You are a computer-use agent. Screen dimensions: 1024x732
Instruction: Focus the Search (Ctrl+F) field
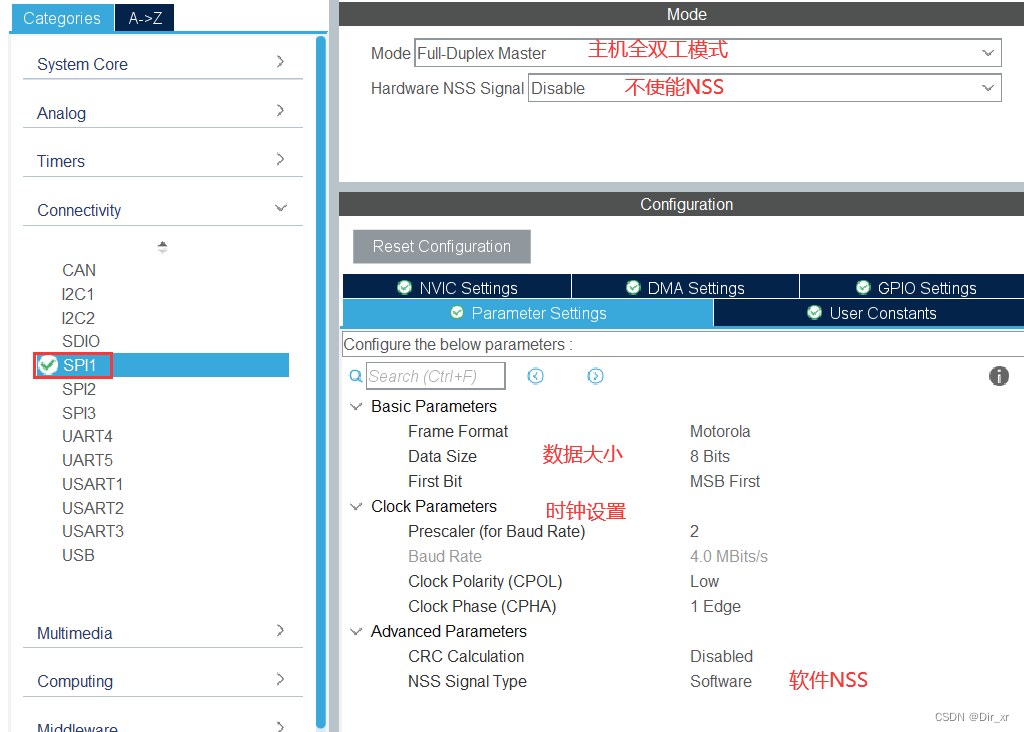pos(436,376)
